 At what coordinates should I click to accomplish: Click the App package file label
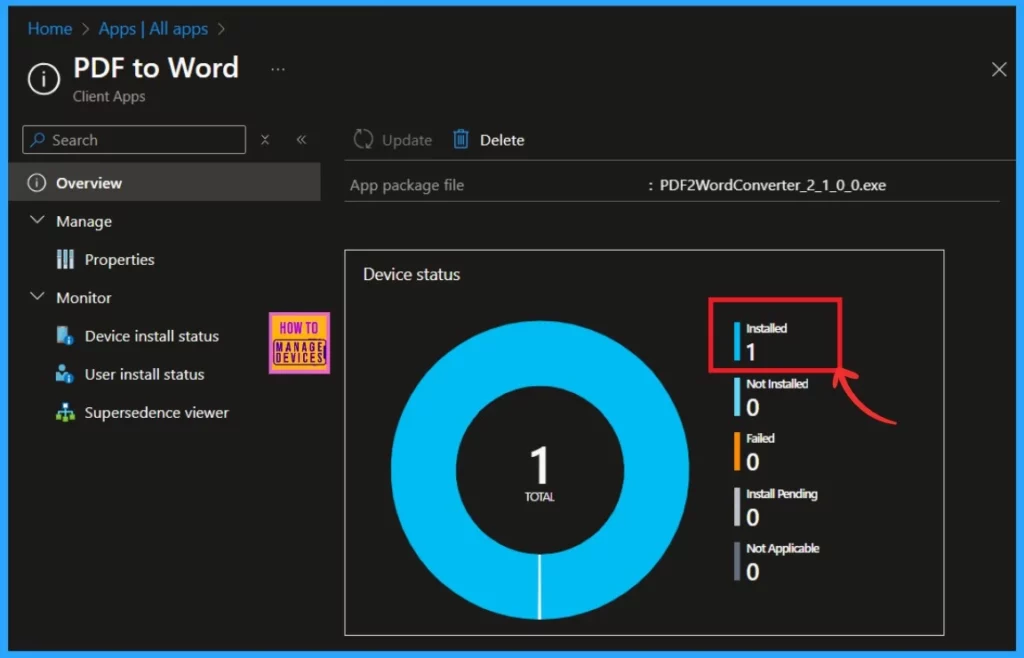tap(407, 185)
